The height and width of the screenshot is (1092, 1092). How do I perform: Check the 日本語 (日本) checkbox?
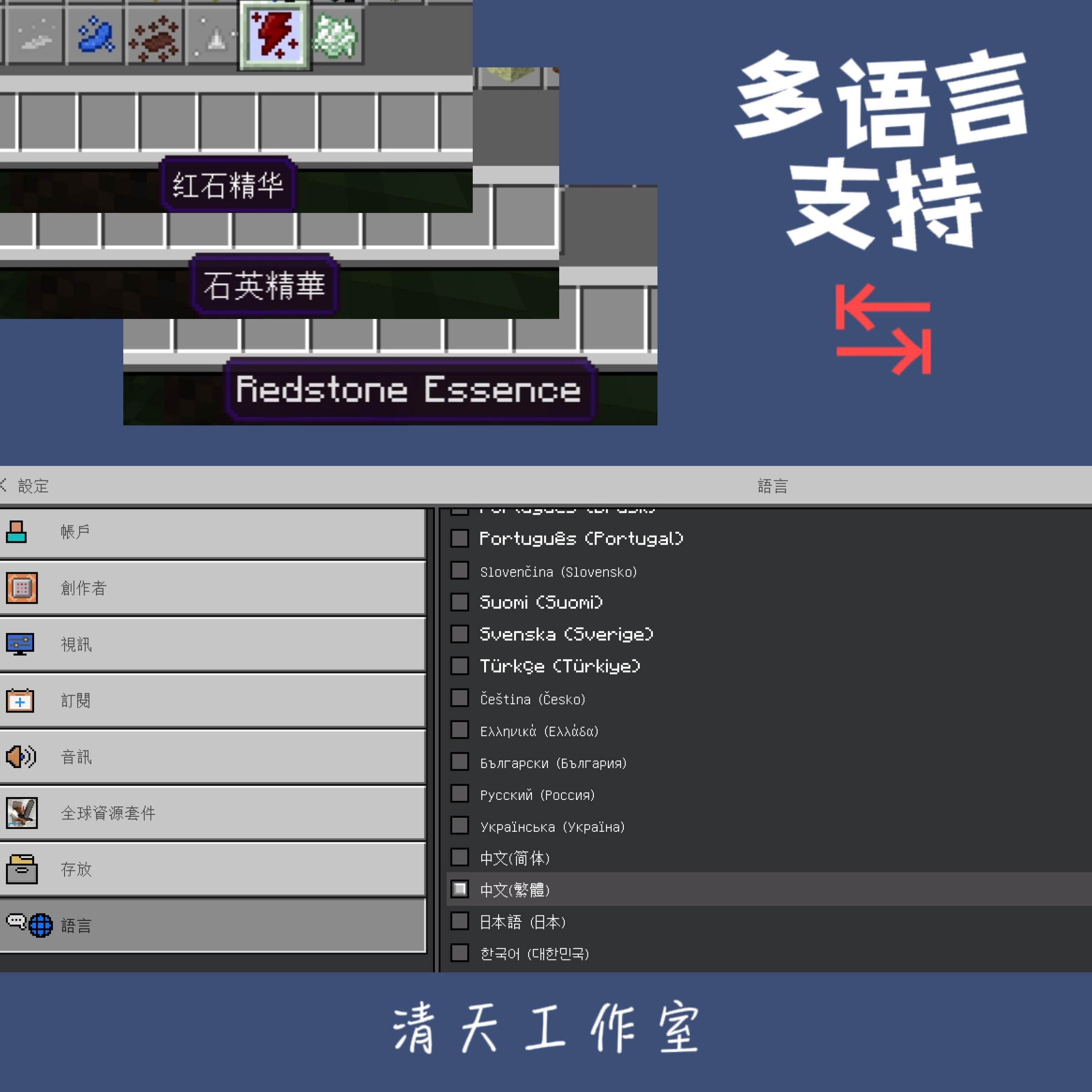point(460,921)
